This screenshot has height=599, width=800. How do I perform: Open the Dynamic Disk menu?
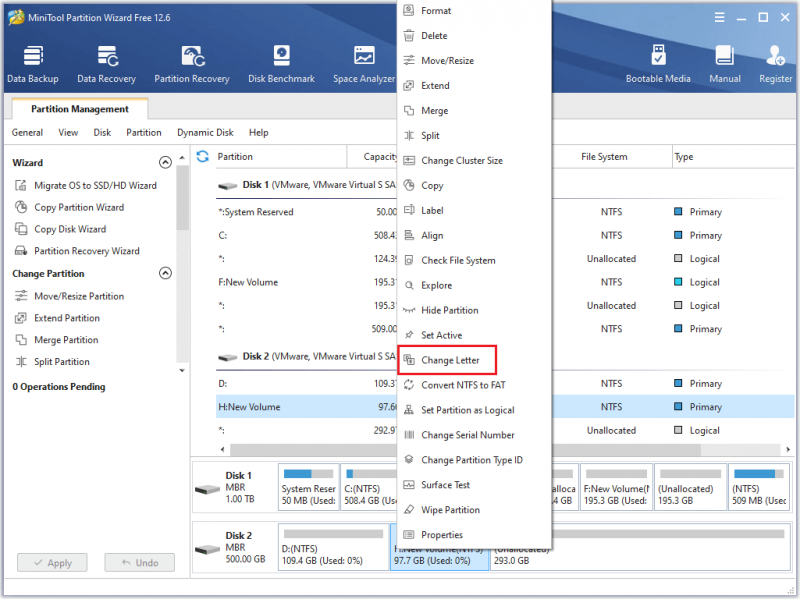coord(205,133)
